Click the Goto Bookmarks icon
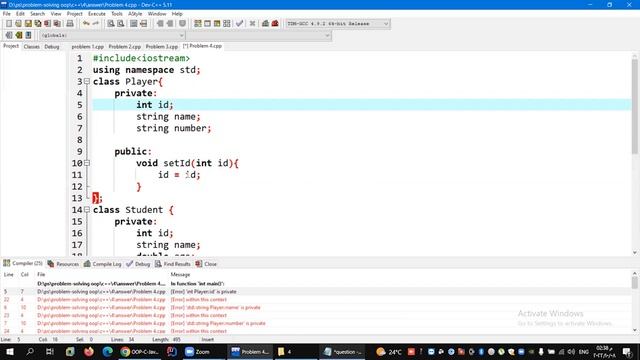The height and width of the screenshot is (360, 640). point(28,36)
